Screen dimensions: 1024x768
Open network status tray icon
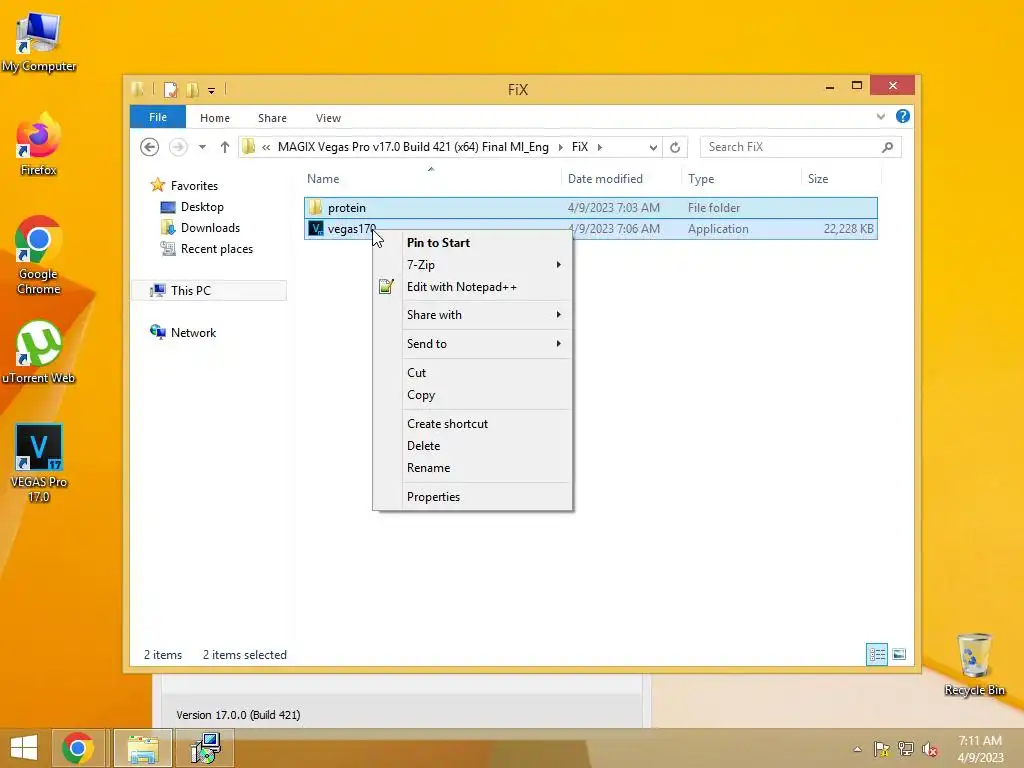[905, 749]
